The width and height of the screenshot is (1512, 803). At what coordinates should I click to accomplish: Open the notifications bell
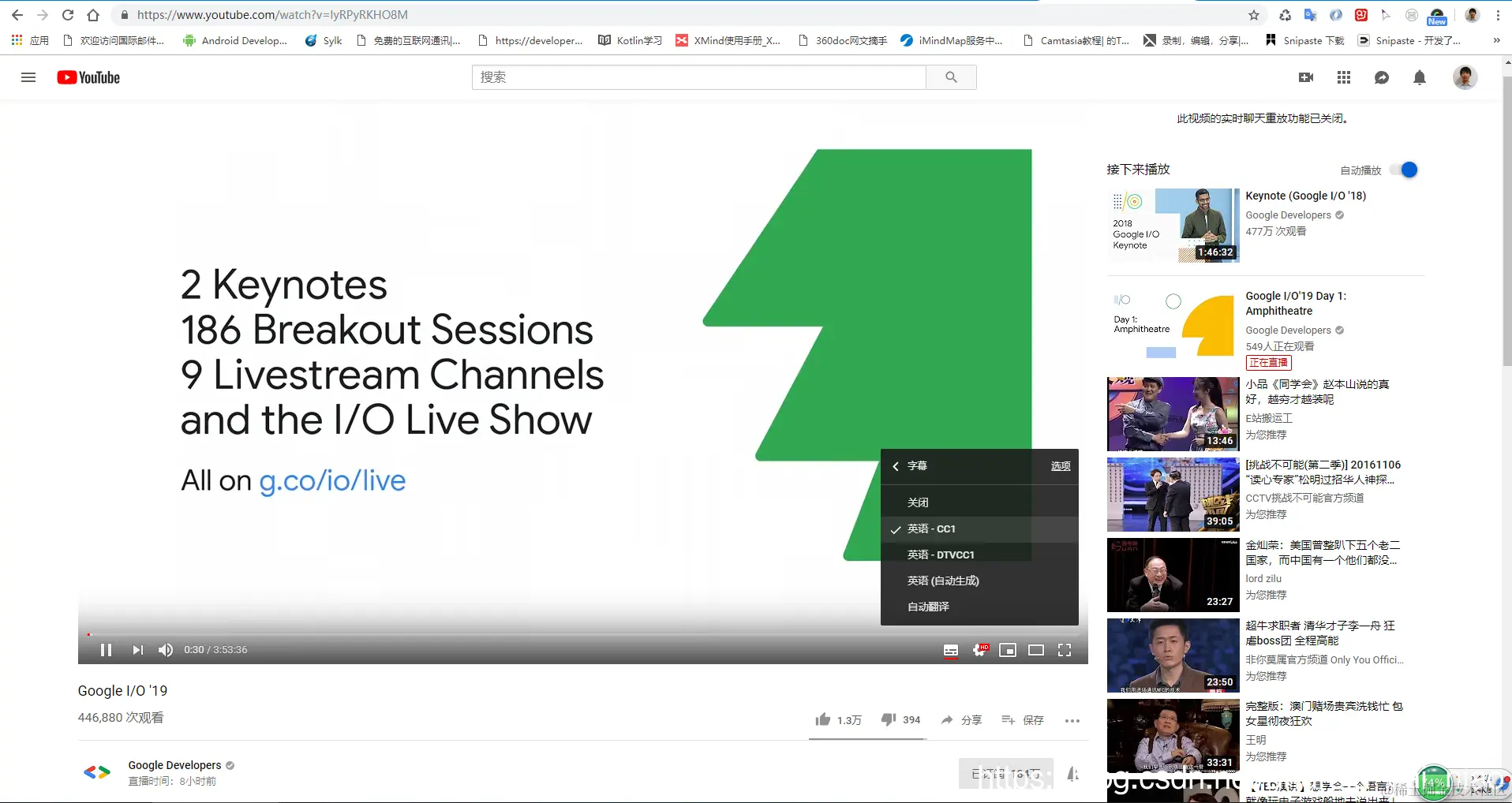click(x=1420, y=77)
